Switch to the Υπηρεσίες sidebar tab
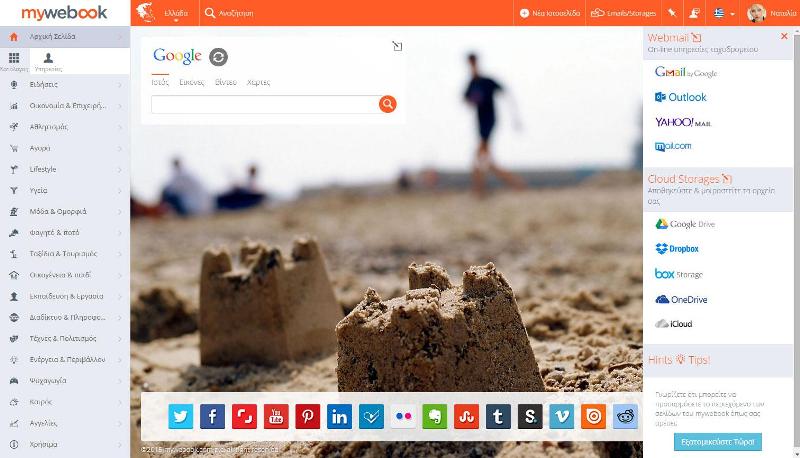800x458 pixels. 48,62
